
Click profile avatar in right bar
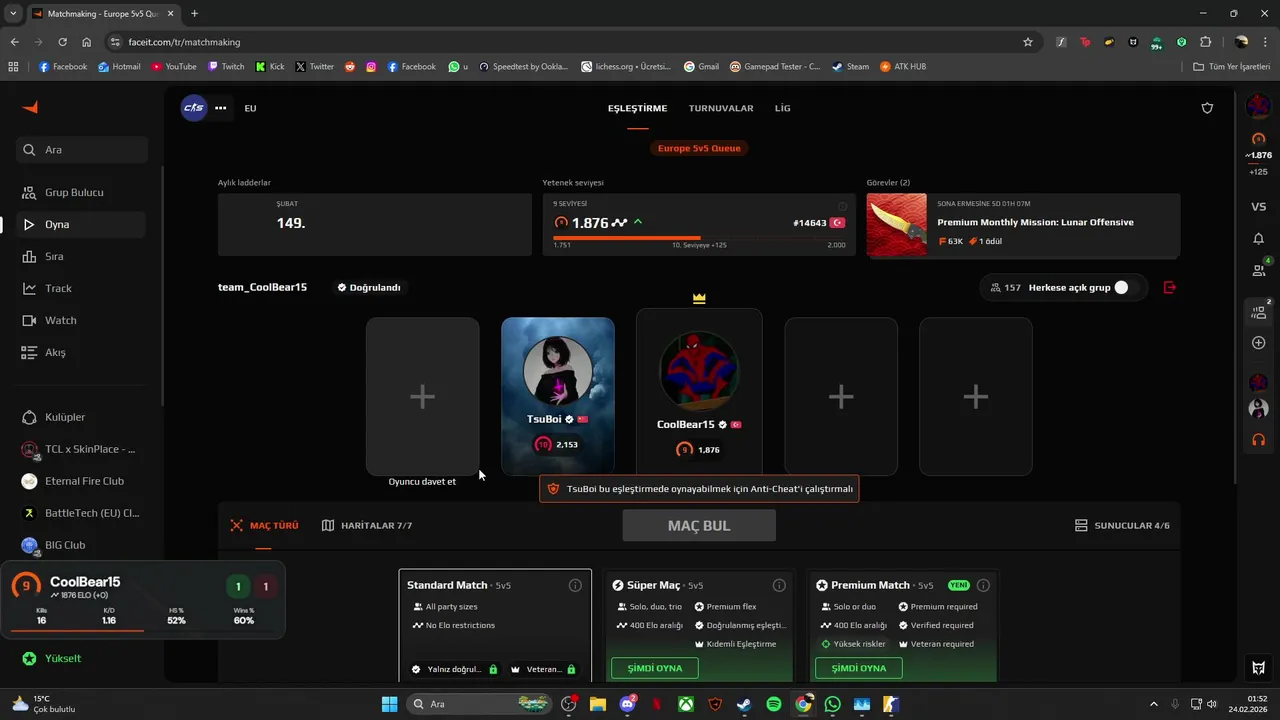point(1258,106)
